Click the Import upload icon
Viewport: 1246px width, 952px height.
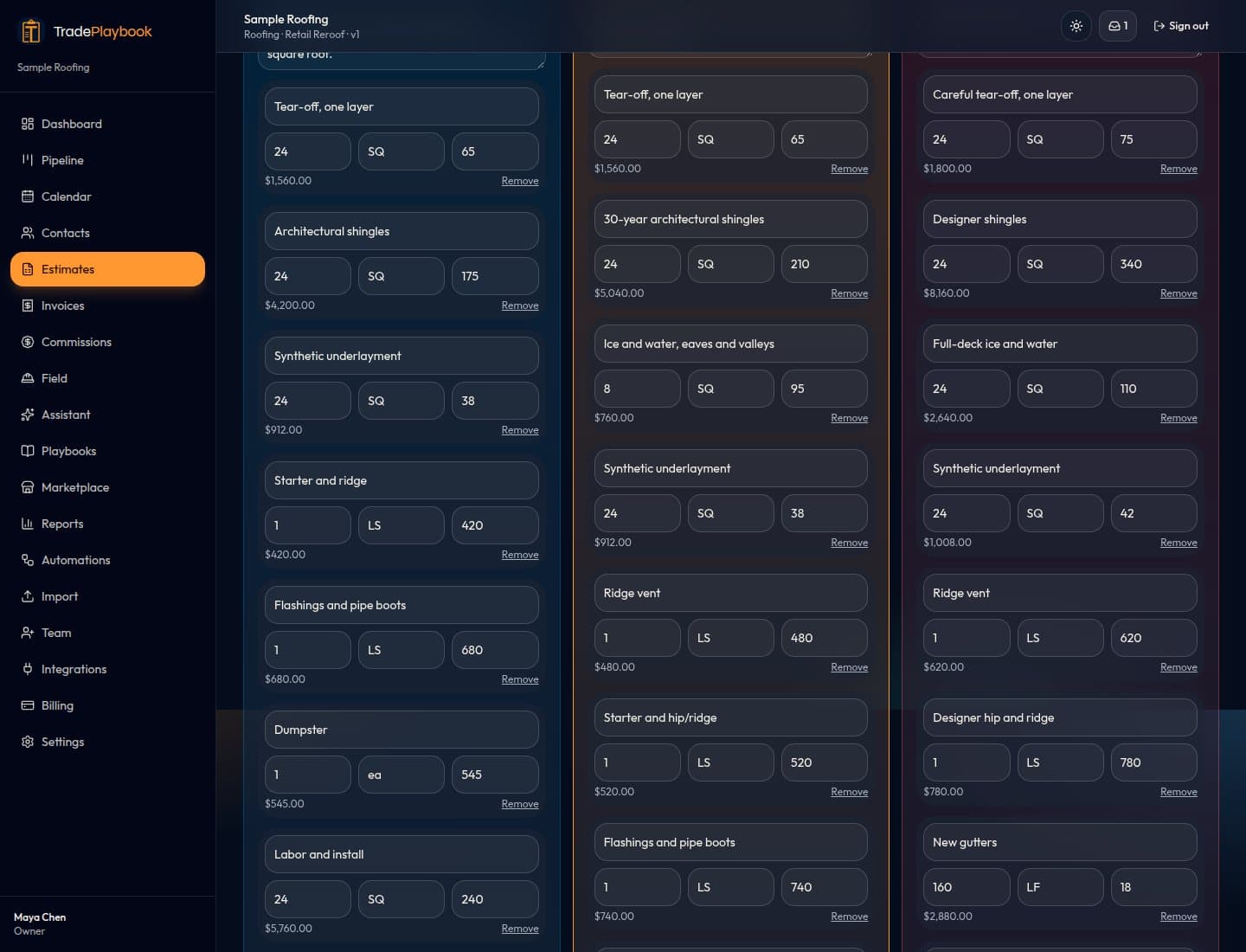[28, 596]
